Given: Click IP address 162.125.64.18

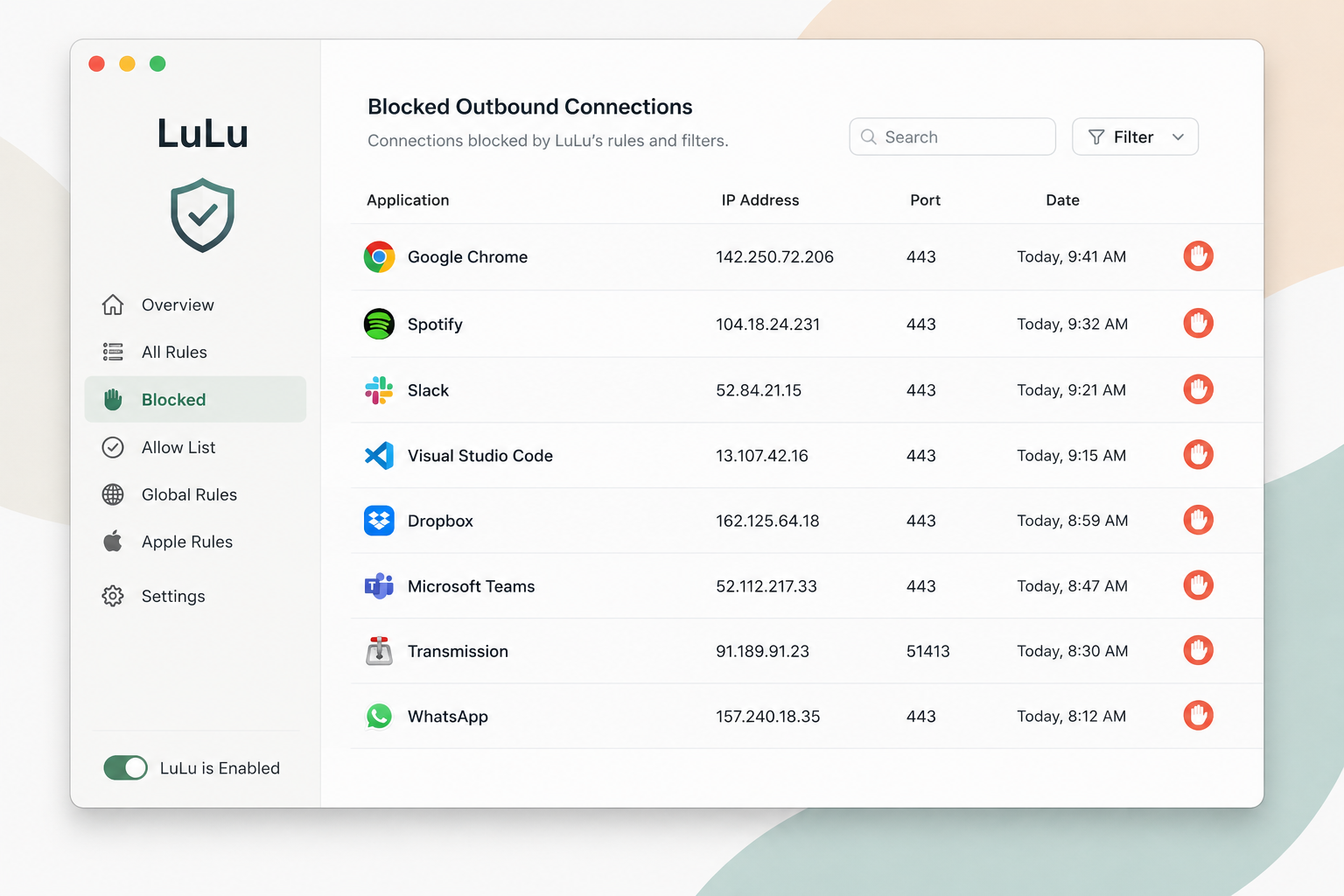Looking at the screenshot, I should click(767, 521).
